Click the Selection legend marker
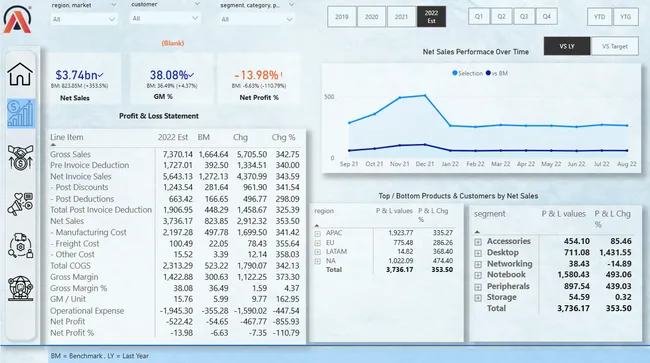 coord(455,73)
